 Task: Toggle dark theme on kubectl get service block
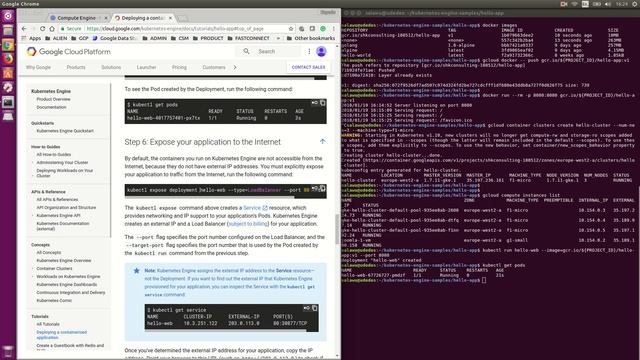307,308
